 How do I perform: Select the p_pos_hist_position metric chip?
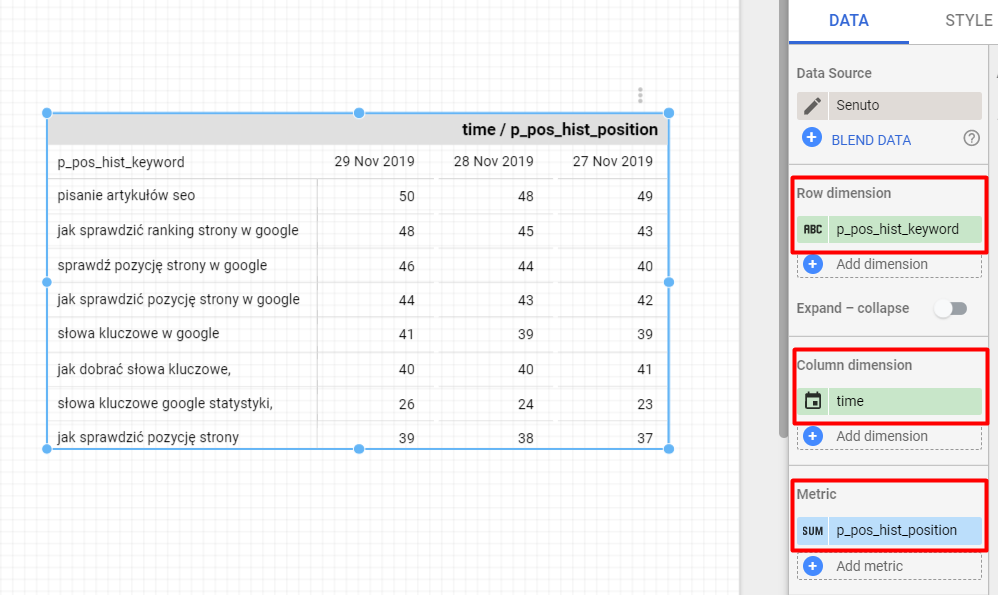[x=889, y=531]
